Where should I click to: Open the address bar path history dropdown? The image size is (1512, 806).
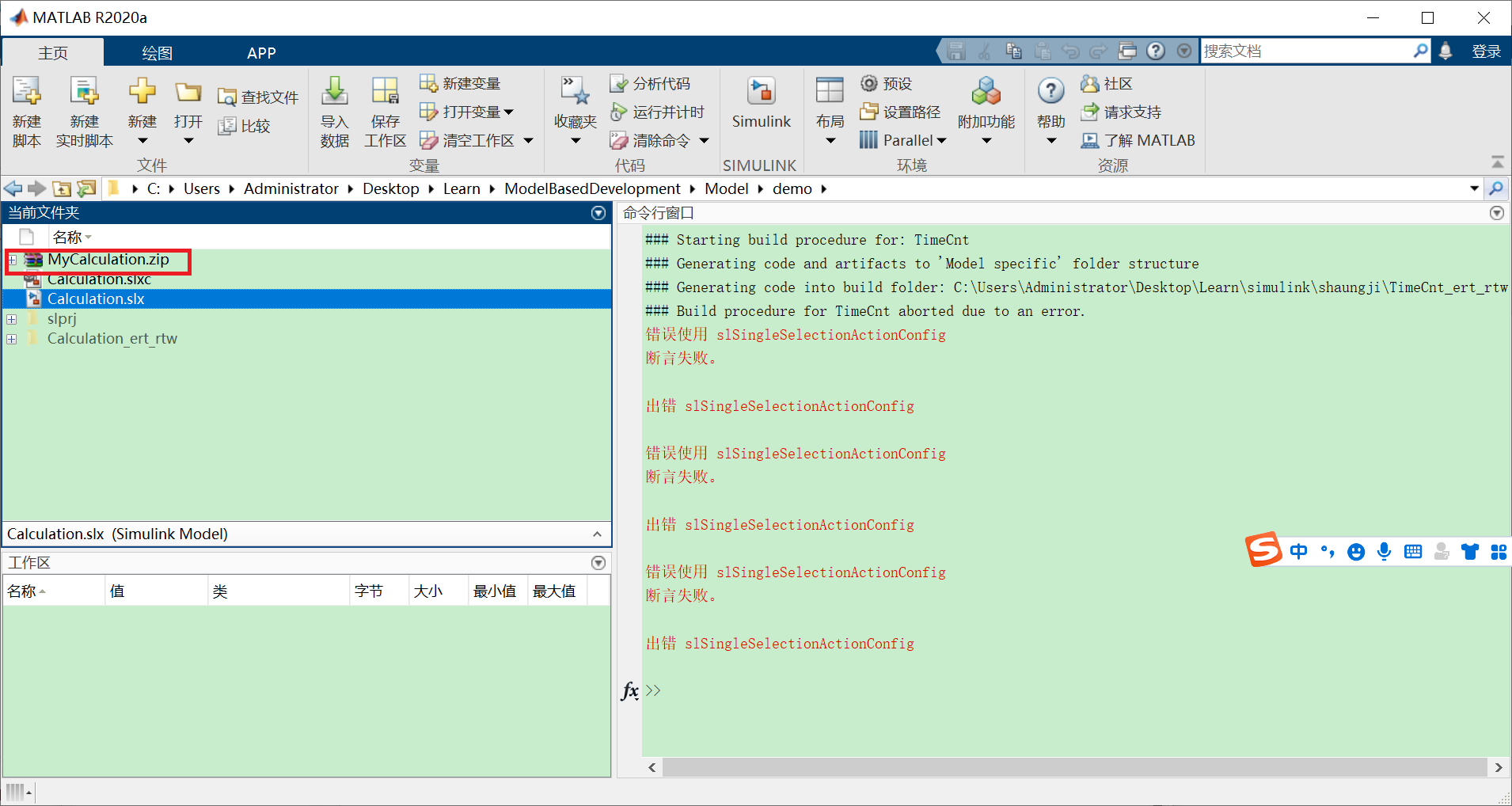[1474, 188]
